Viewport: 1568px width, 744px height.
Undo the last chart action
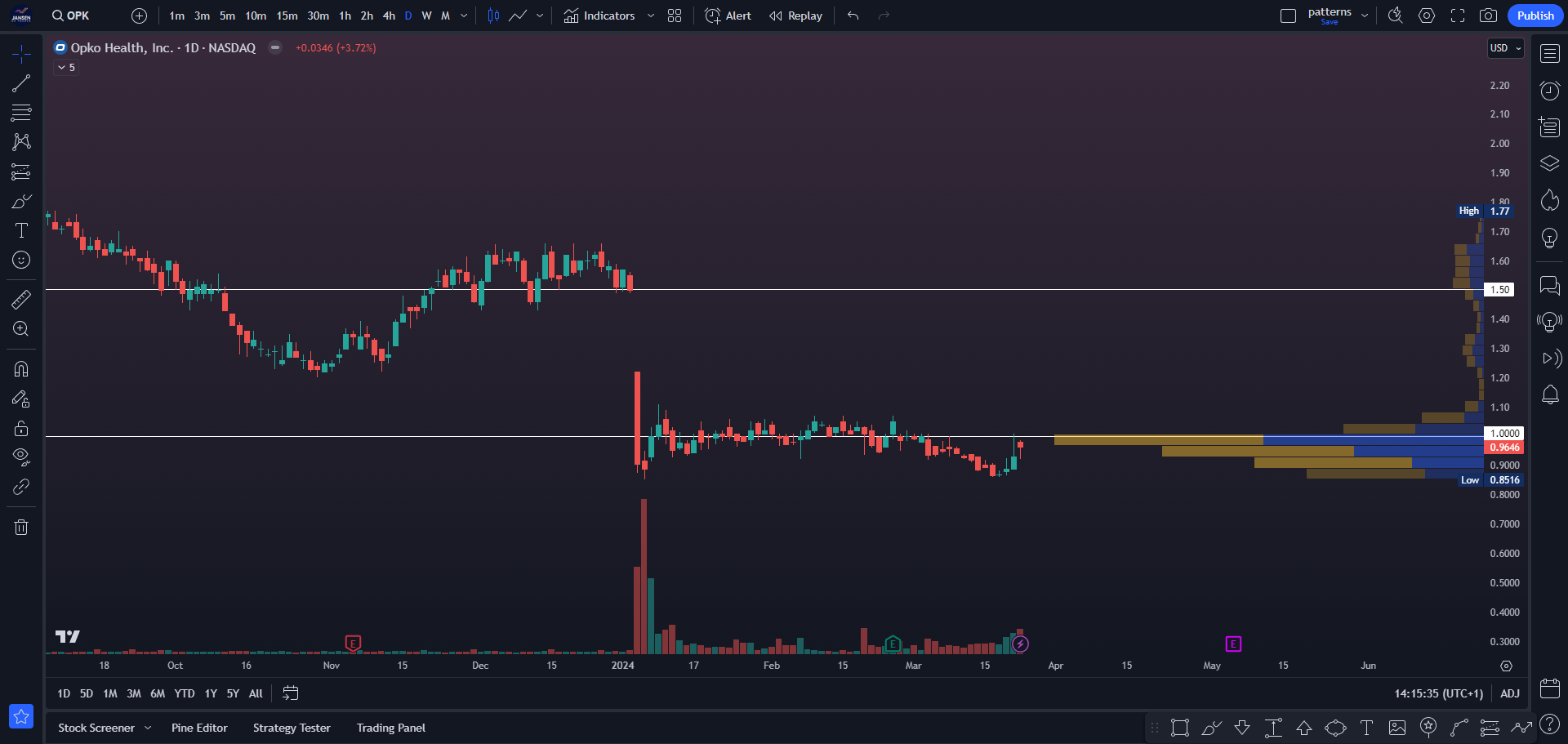[x=853, y=16]
